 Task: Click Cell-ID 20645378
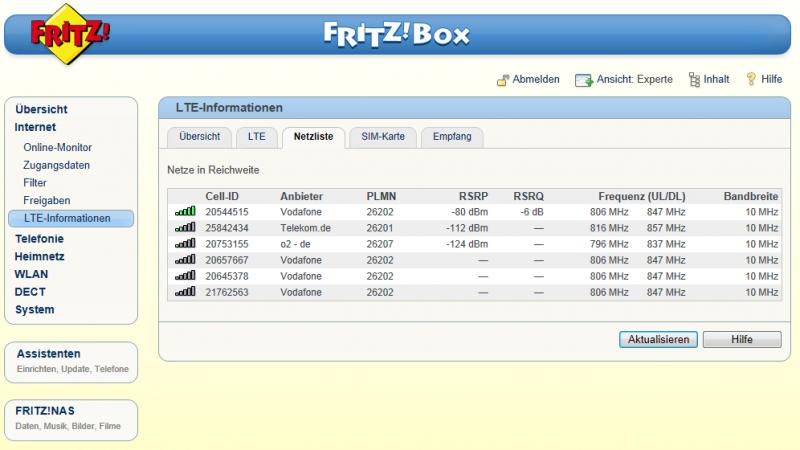coord(227,276)
